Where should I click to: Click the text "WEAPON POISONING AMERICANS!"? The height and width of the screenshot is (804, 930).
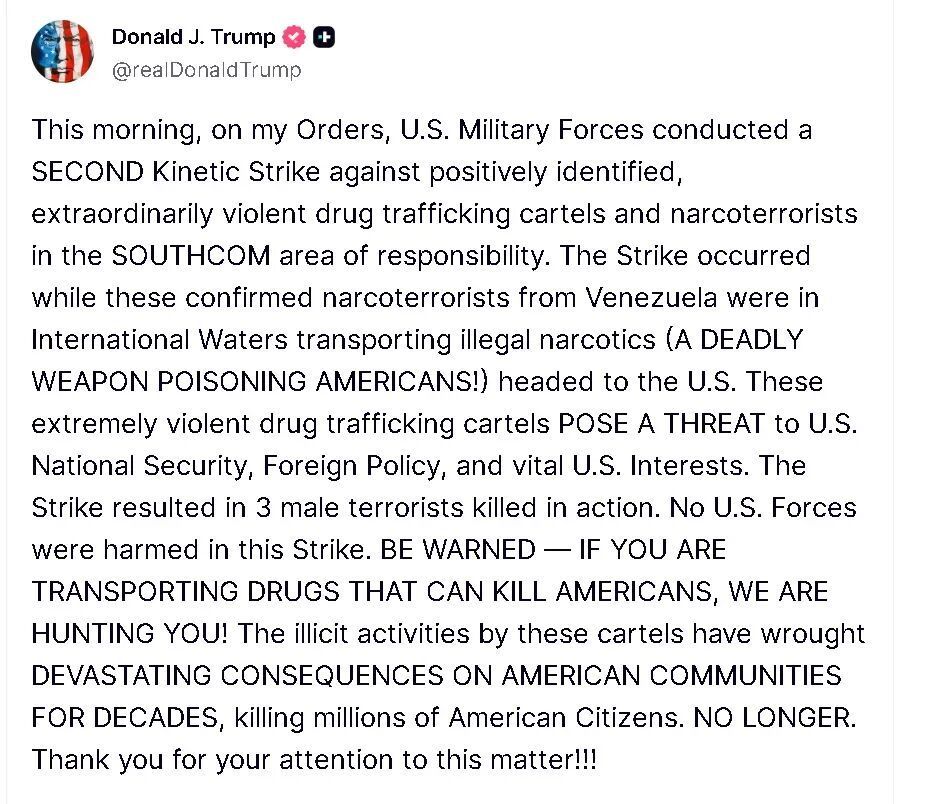click(262, 382)
